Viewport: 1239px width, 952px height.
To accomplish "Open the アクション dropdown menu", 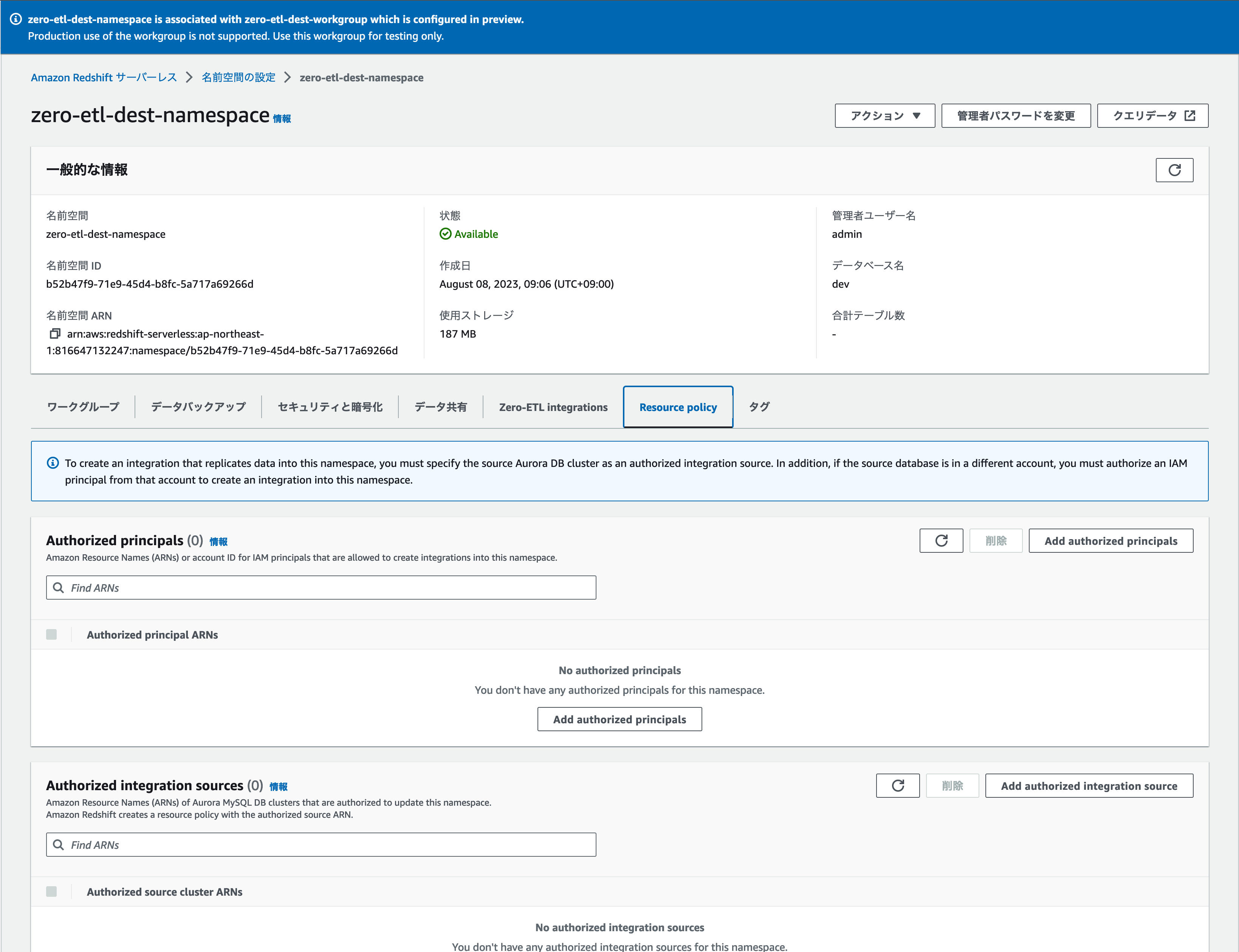I will click(x=884, y=116).
